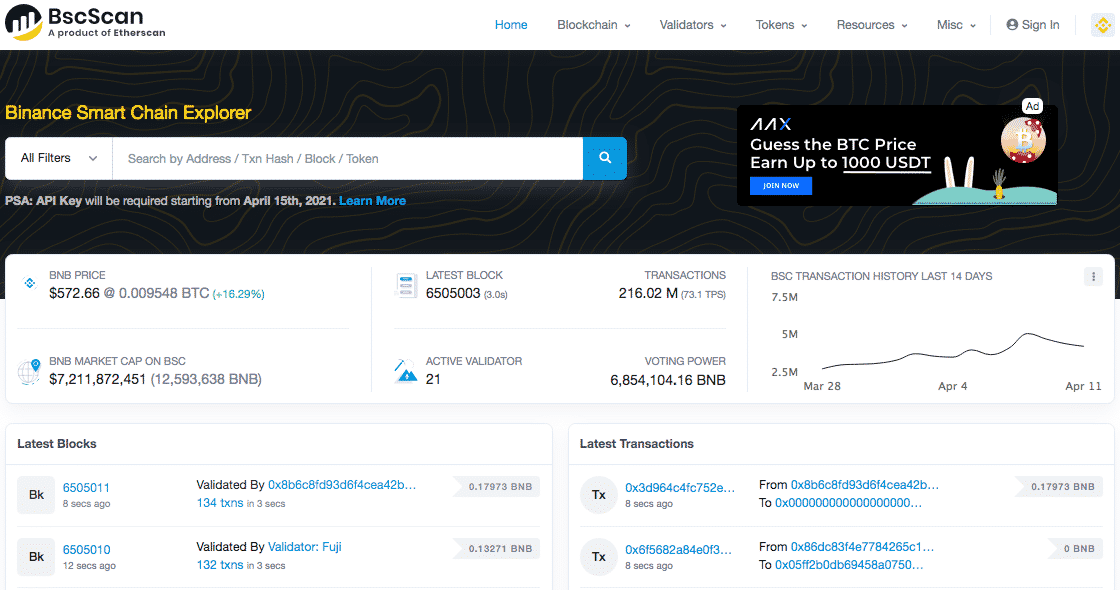Open the chart options three-dot menu

[1093, 276]
